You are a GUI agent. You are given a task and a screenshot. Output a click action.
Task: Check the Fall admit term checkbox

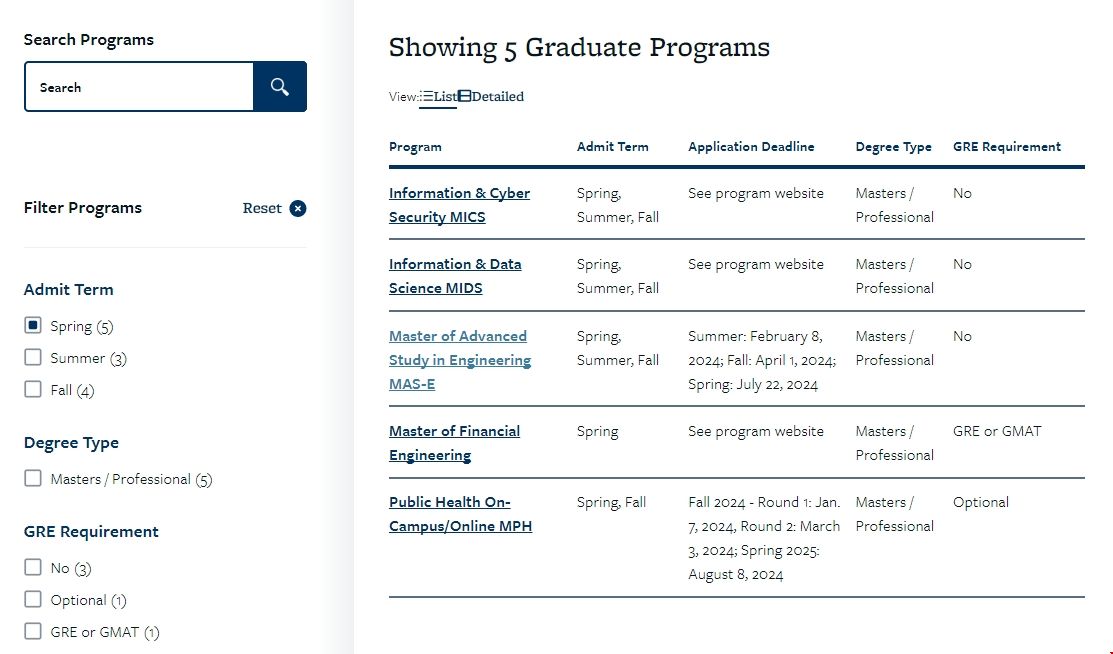coord(33,390)
